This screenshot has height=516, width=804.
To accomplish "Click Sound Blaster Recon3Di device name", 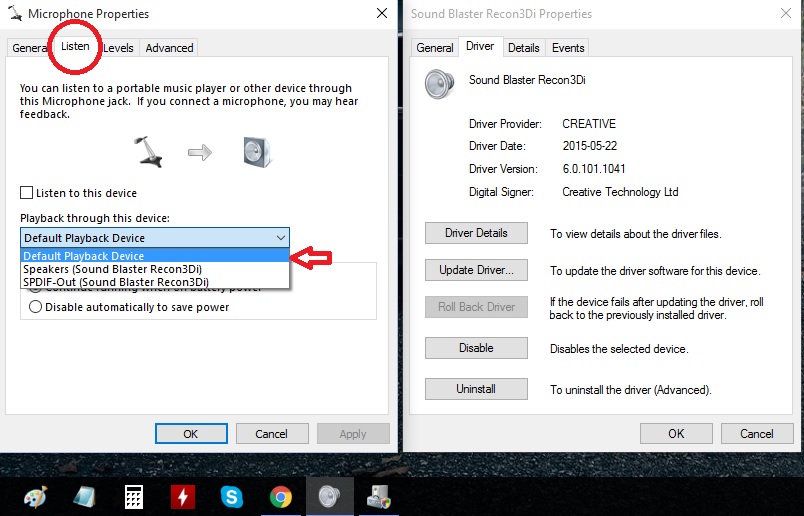I will [x=527, y=80].
